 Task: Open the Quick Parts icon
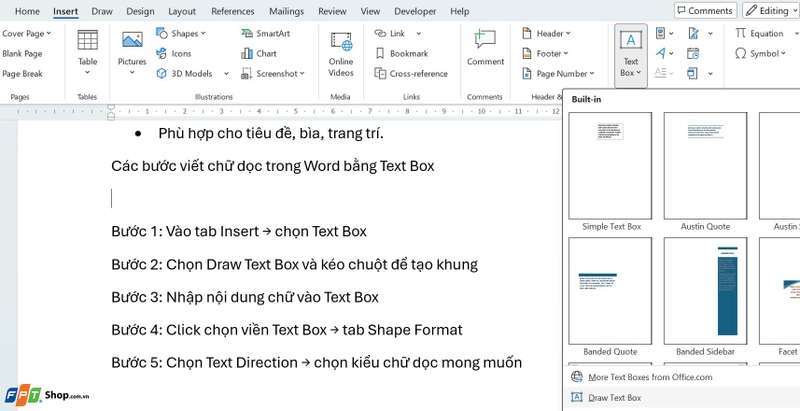[661, 33]
